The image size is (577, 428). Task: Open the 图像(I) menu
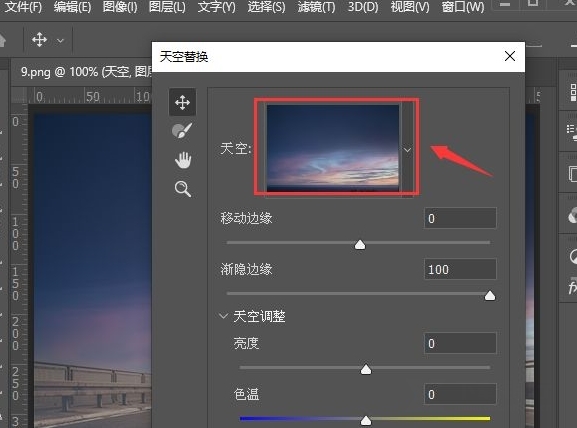[x=120, y=7]
